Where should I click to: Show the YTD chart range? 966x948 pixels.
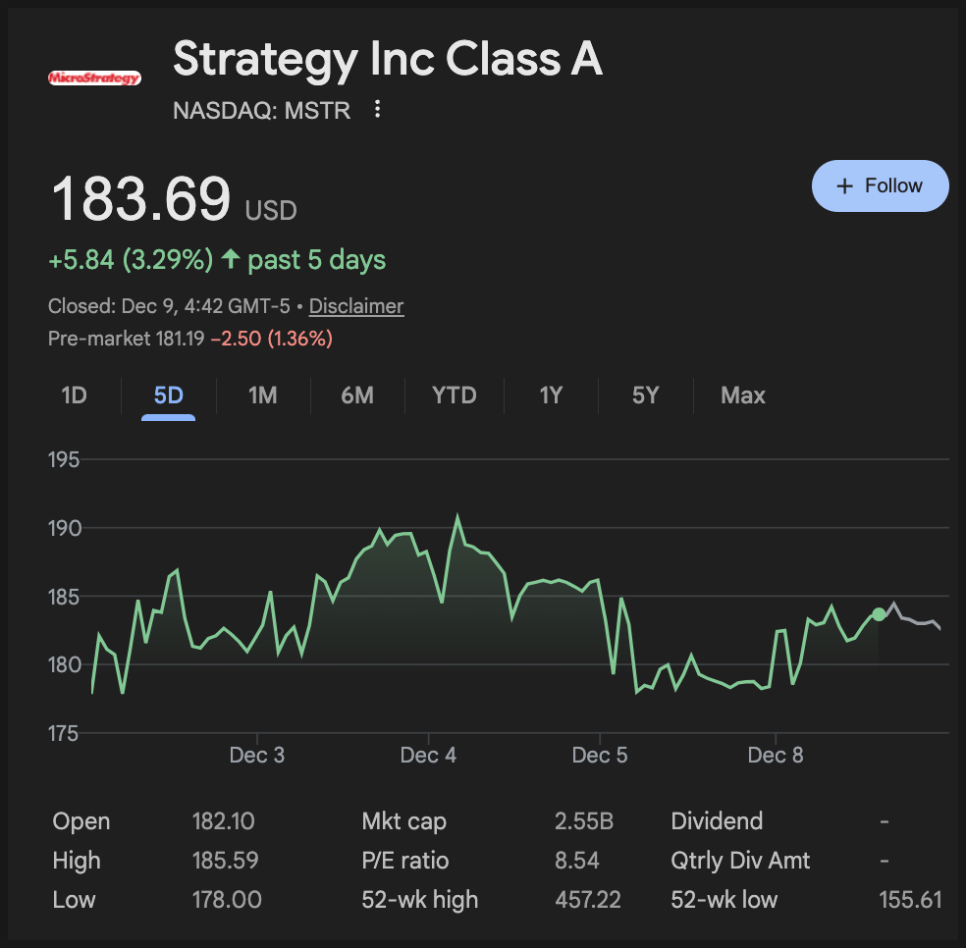click(454, 395)
